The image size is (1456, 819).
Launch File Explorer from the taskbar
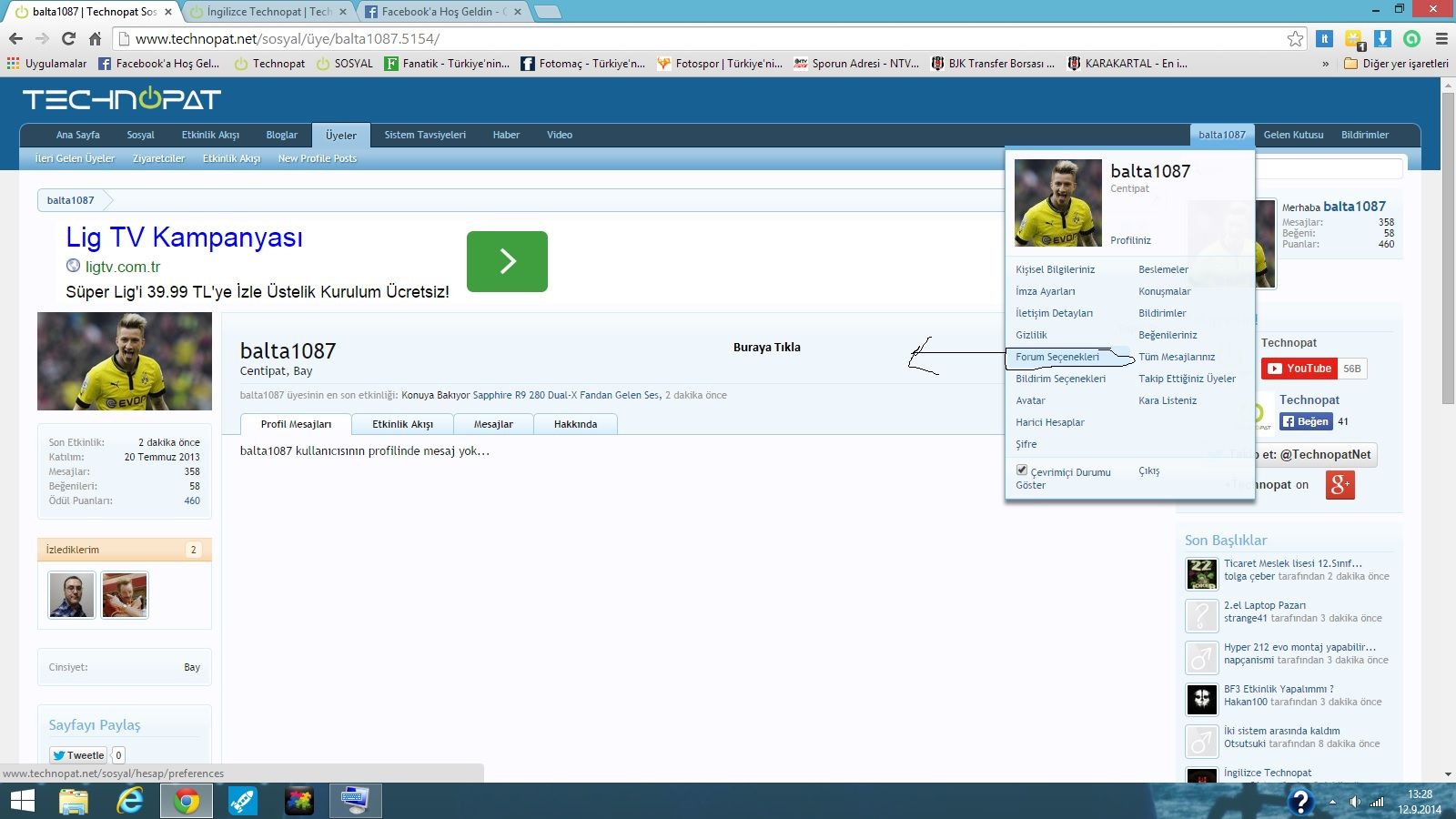pyautogui.click(x=74, y=801)
